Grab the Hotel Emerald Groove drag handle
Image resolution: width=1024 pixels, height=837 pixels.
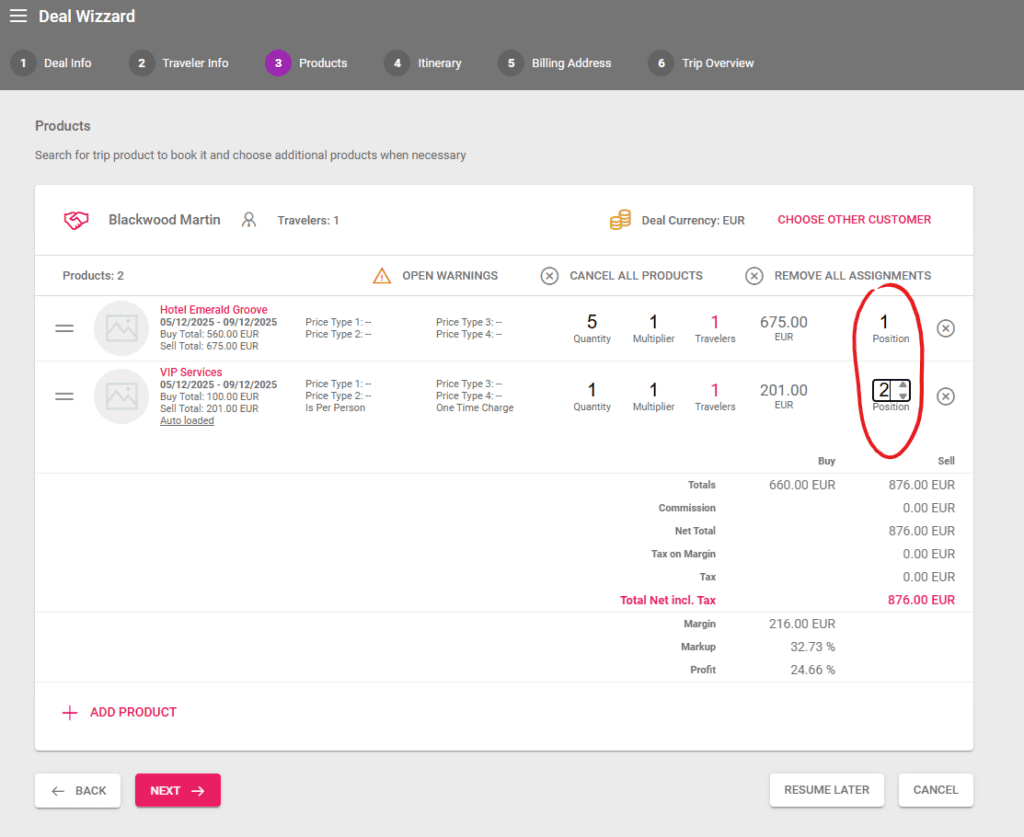[64, 328]
